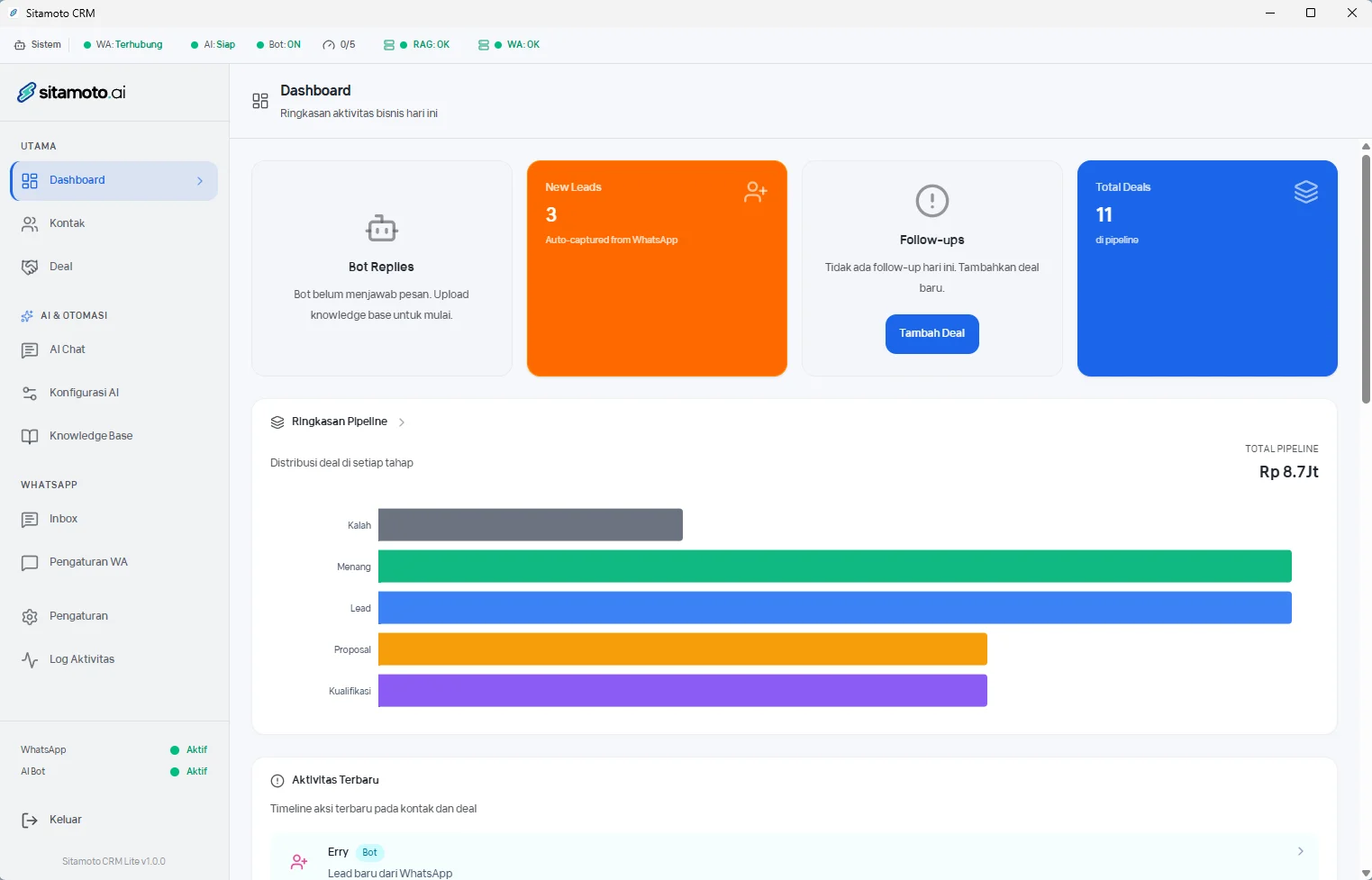The width and height of the screenshot is (1372, 880).
Task: Click the Keluar logout button
Action: [114, 821]
